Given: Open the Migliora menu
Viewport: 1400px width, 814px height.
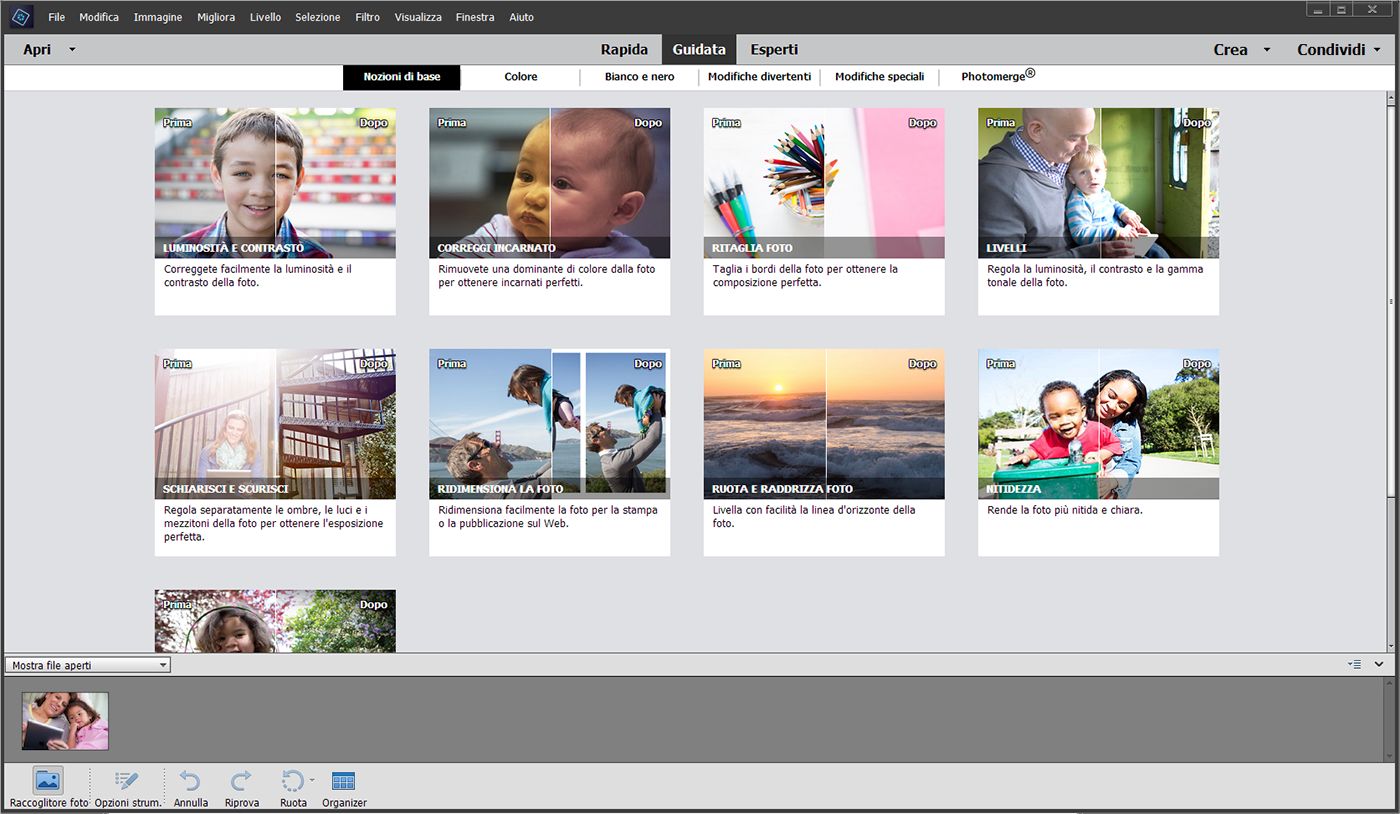Looking at the screenshot, I should tap(216, 17).
